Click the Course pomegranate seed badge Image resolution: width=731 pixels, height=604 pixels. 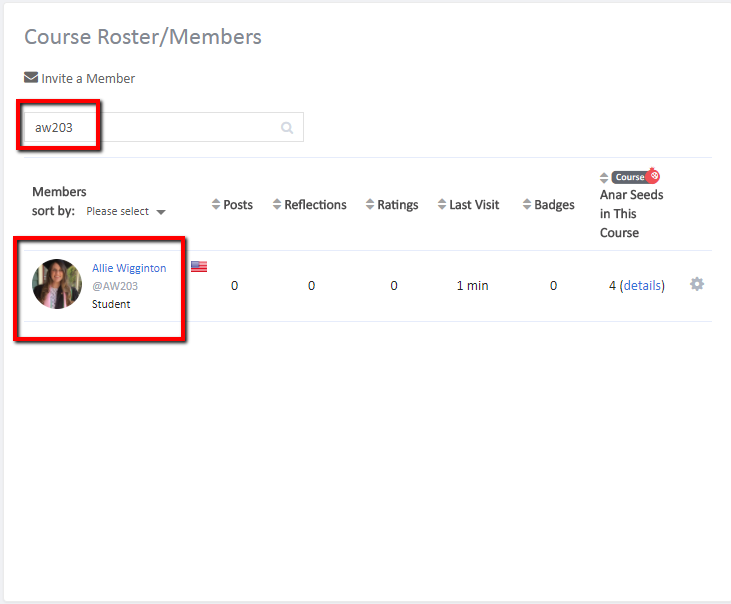tap(636, 177)
